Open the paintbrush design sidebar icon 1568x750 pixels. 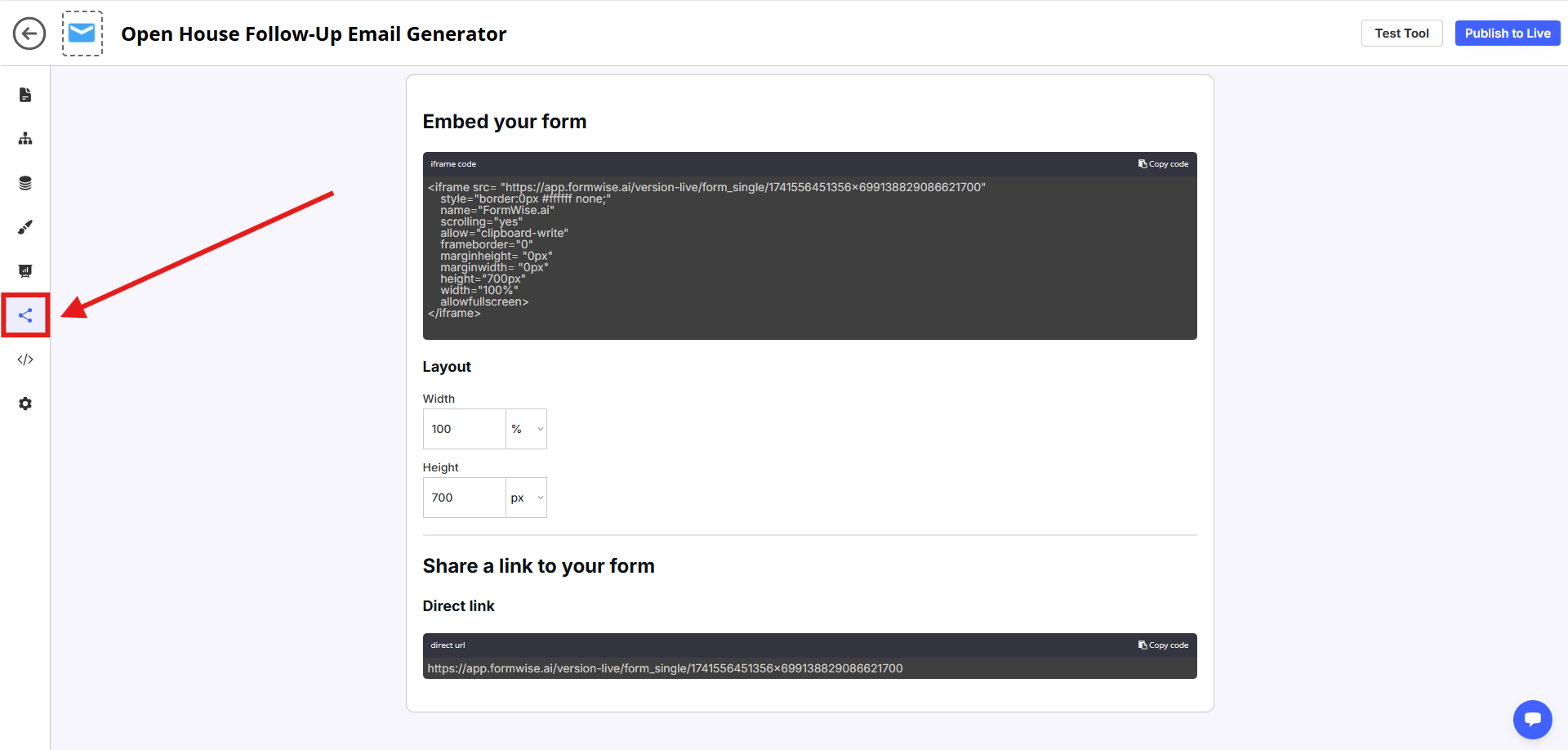click(25, 227)
